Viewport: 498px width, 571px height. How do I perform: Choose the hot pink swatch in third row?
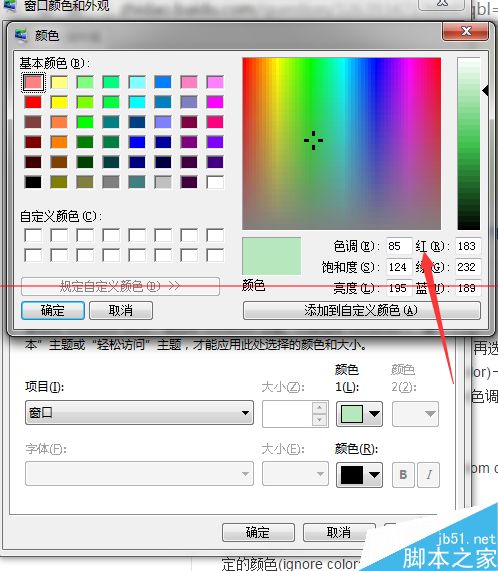pyautogui.click(x=215, y=122)
